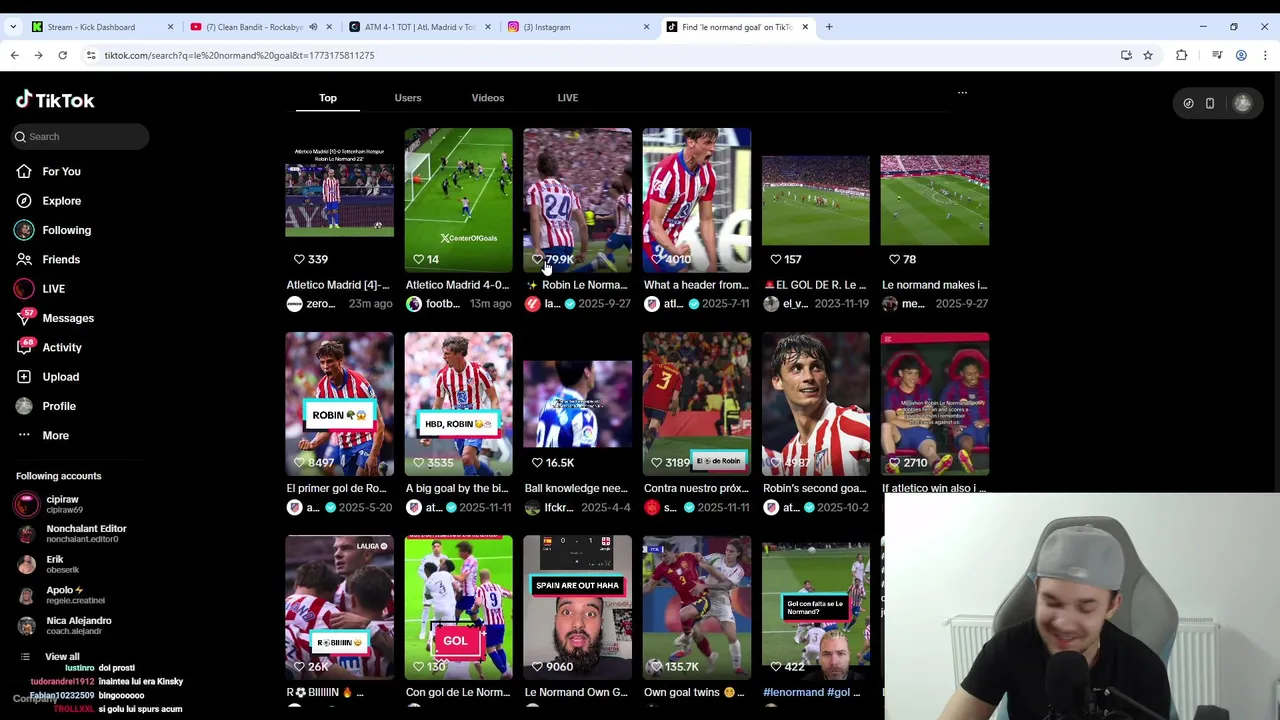Click the phone app icon top right
This screenshot has width=1280, height=720.
coord(1210,103)
